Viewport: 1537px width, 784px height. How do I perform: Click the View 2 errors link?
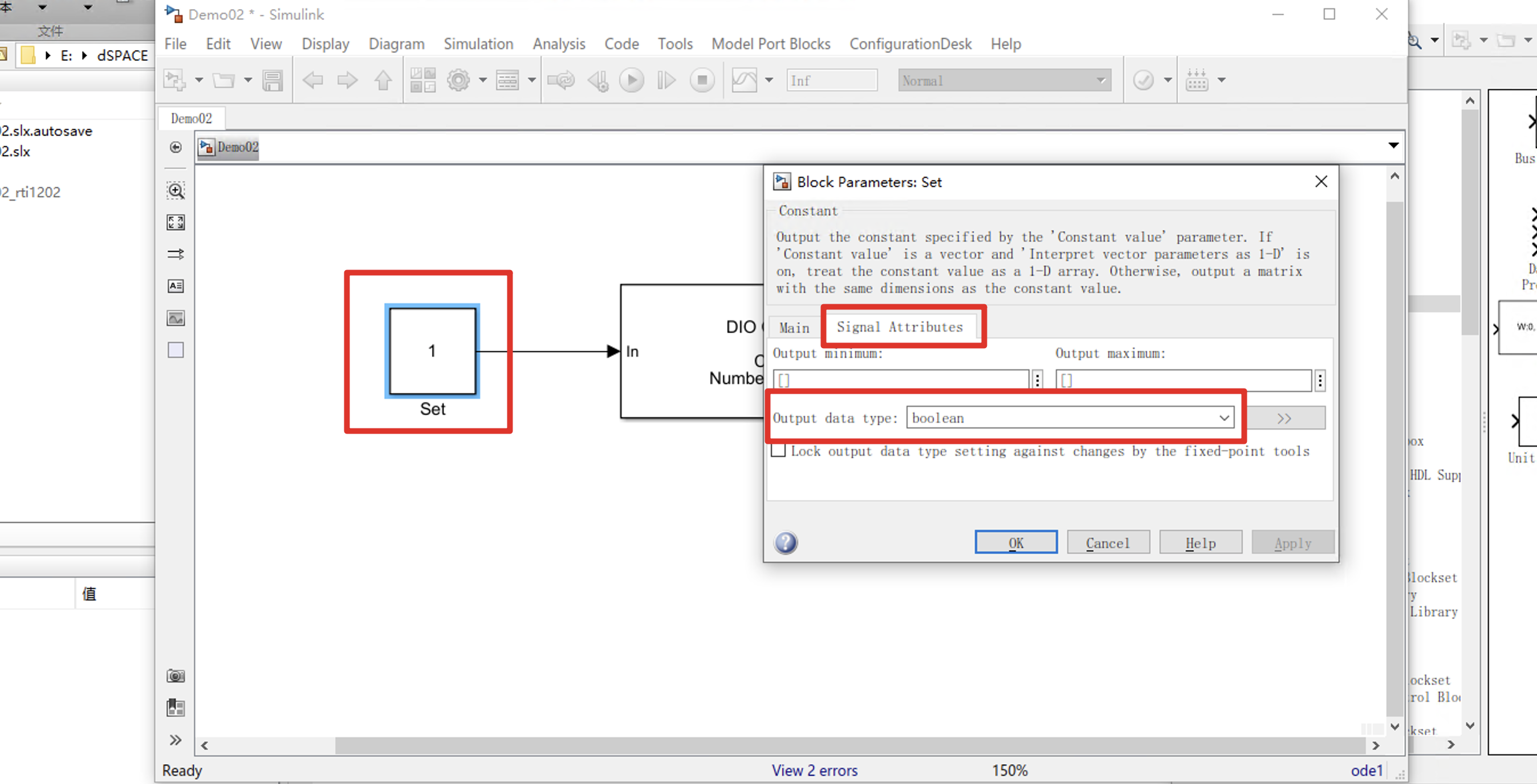pos(815,770)
